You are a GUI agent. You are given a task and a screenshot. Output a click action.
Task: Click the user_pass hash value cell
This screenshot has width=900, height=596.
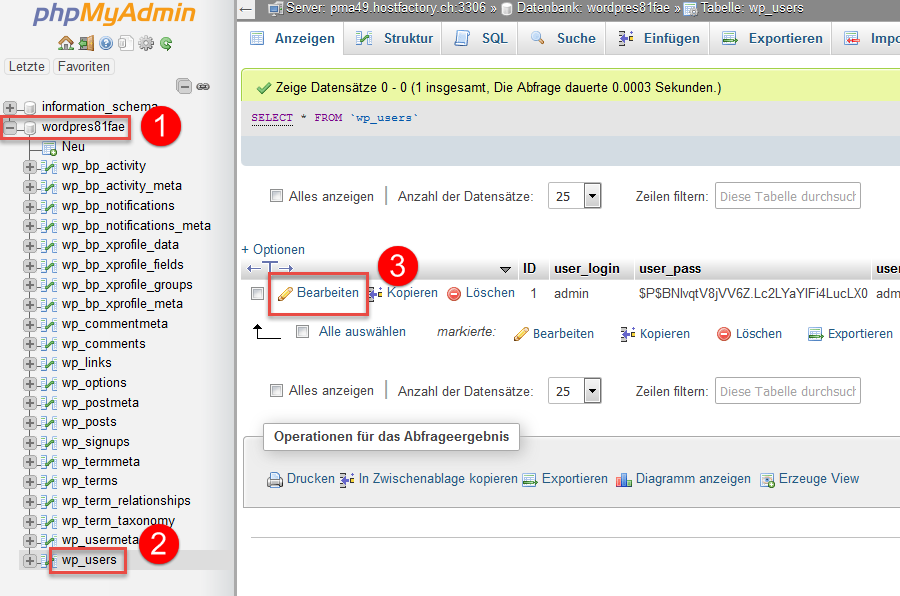coord(753,293)
